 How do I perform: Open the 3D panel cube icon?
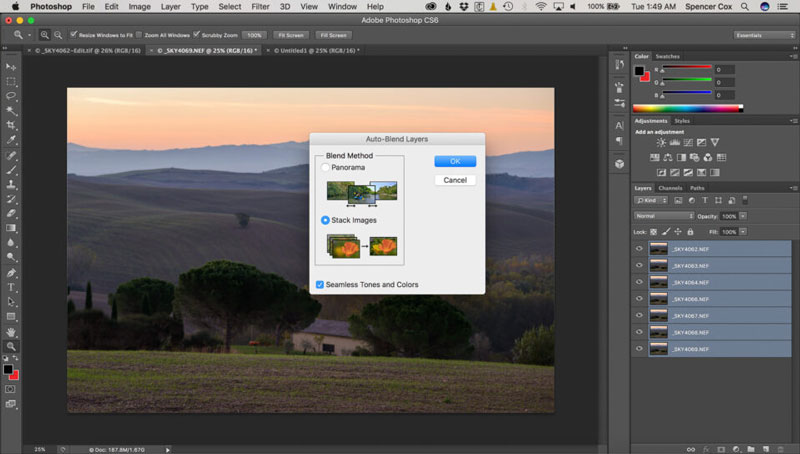click(x=620, y=163)
